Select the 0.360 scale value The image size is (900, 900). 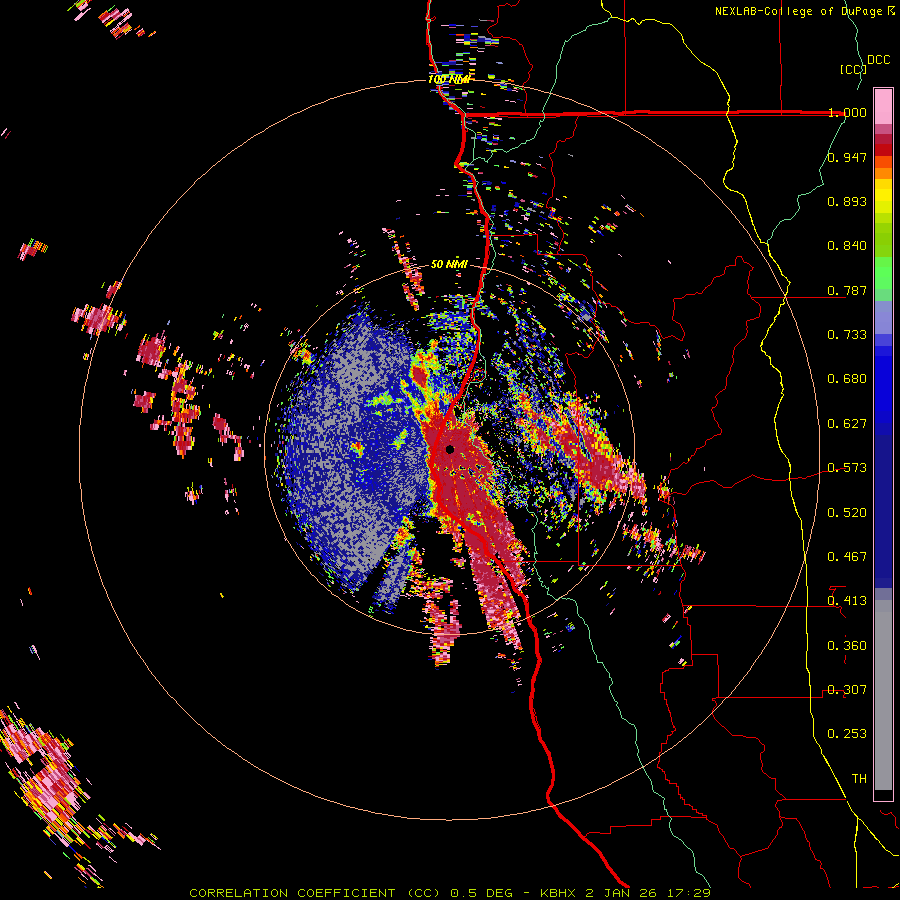pyautogui.click(x=847, y=646)
